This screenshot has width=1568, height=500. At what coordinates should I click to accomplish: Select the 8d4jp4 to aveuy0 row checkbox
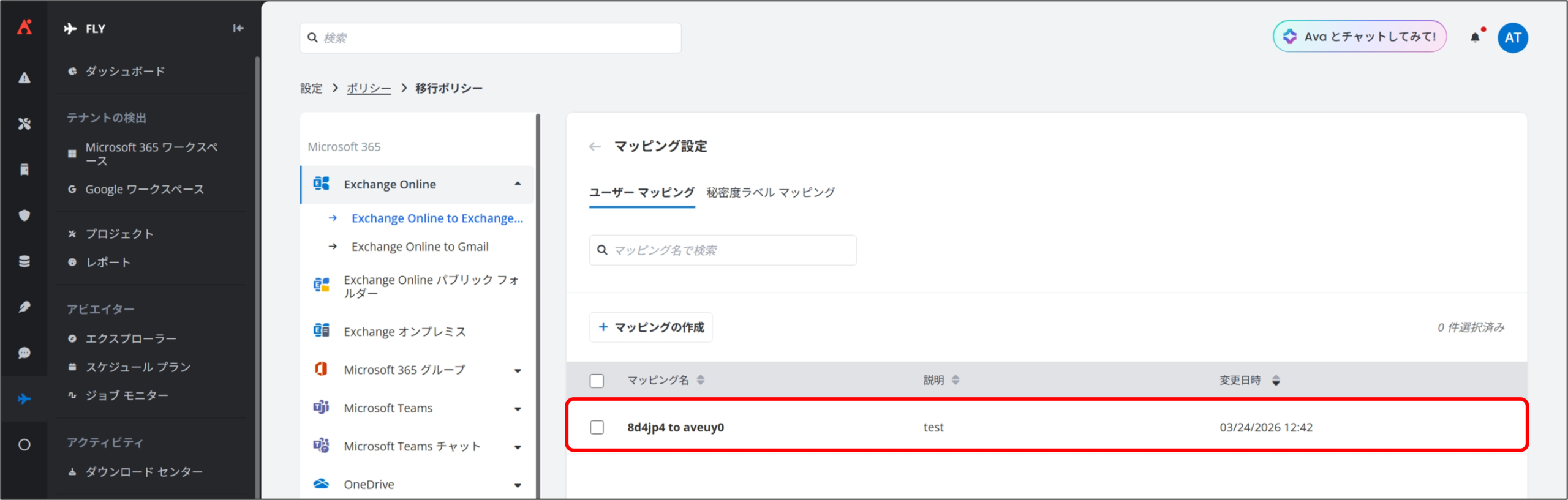[597, 427]
